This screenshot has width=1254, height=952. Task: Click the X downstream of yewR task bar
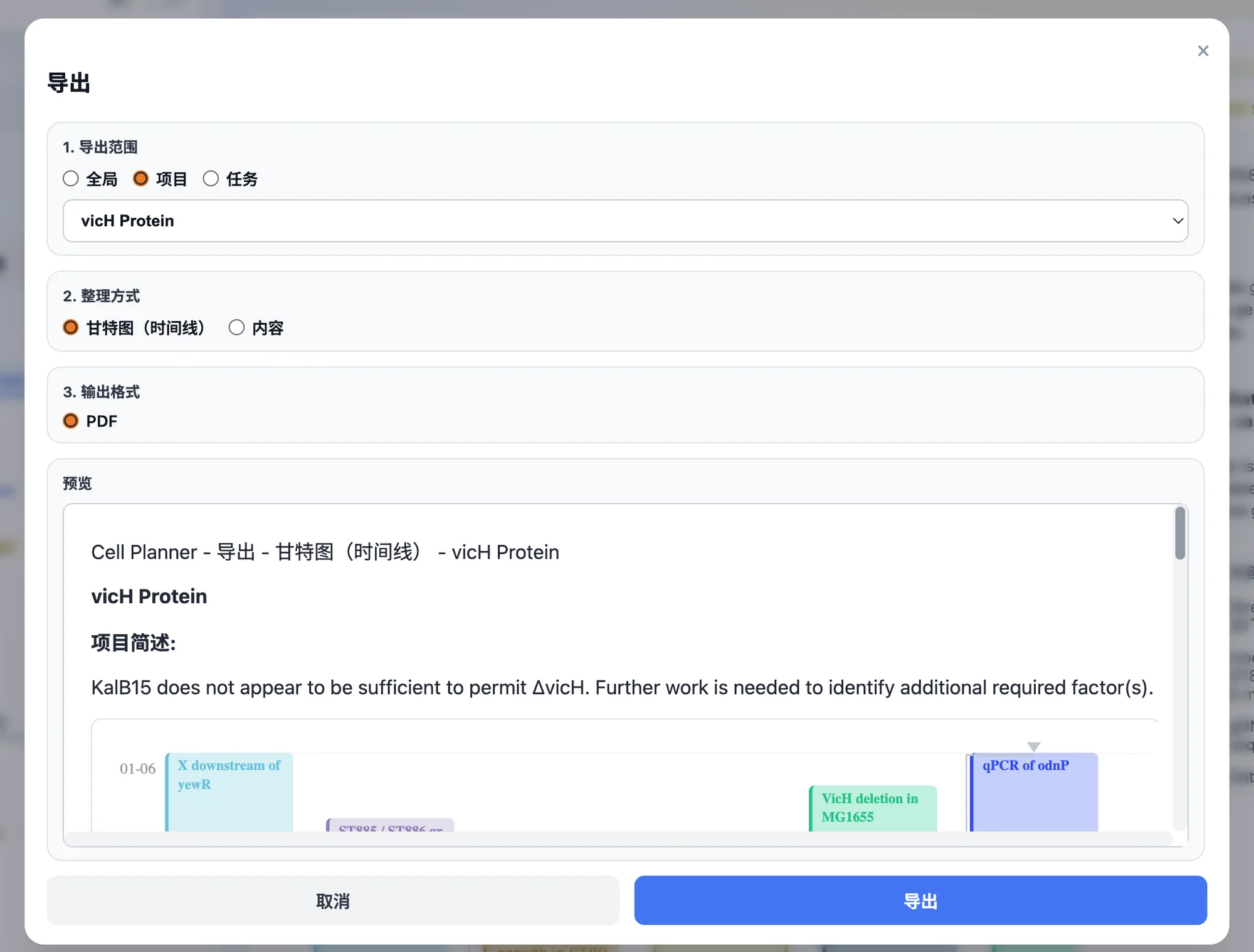pyautogui.click(x=229, y=792)
